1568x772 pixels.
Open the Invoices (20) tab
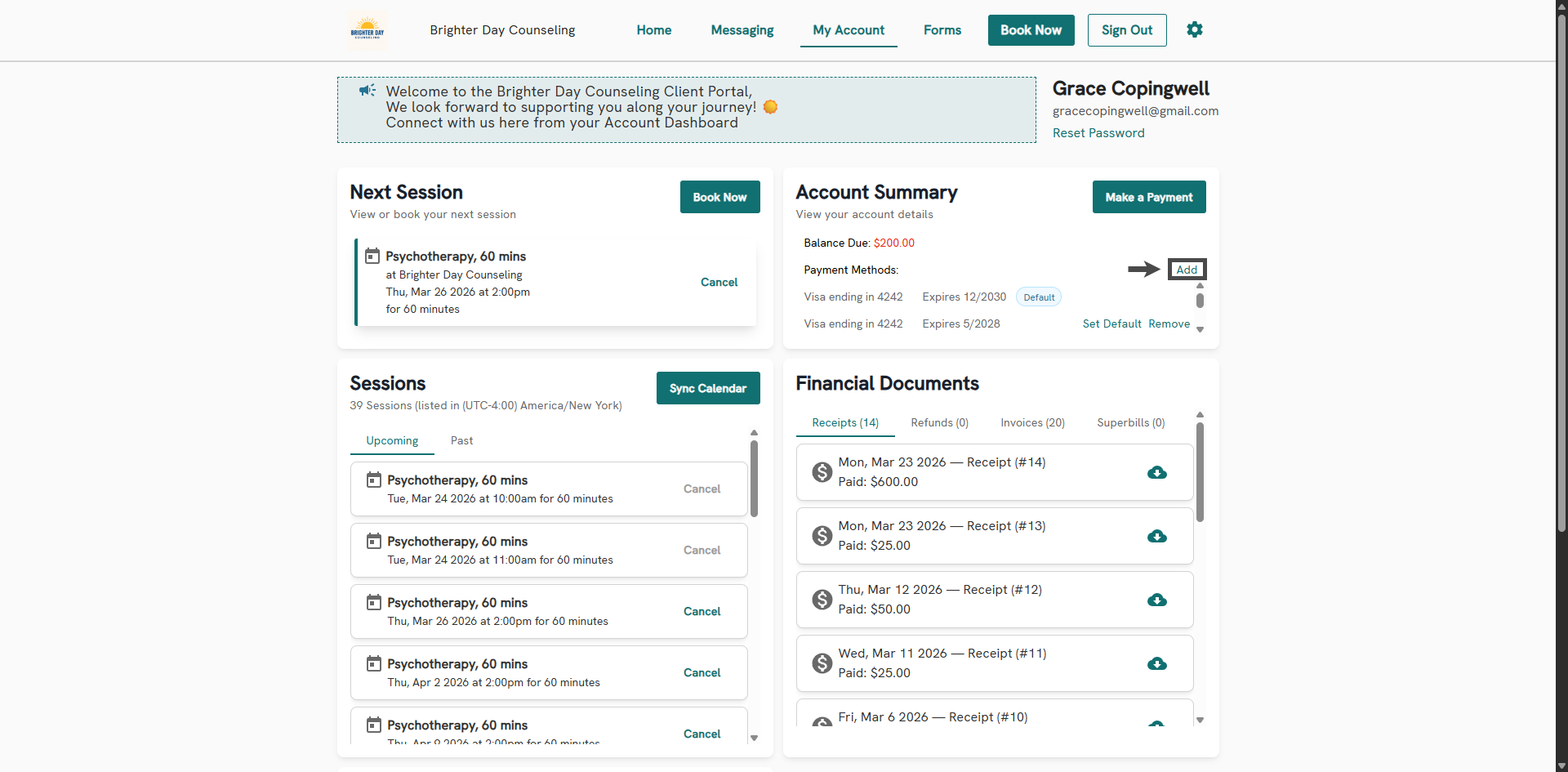click(1032, 422)
